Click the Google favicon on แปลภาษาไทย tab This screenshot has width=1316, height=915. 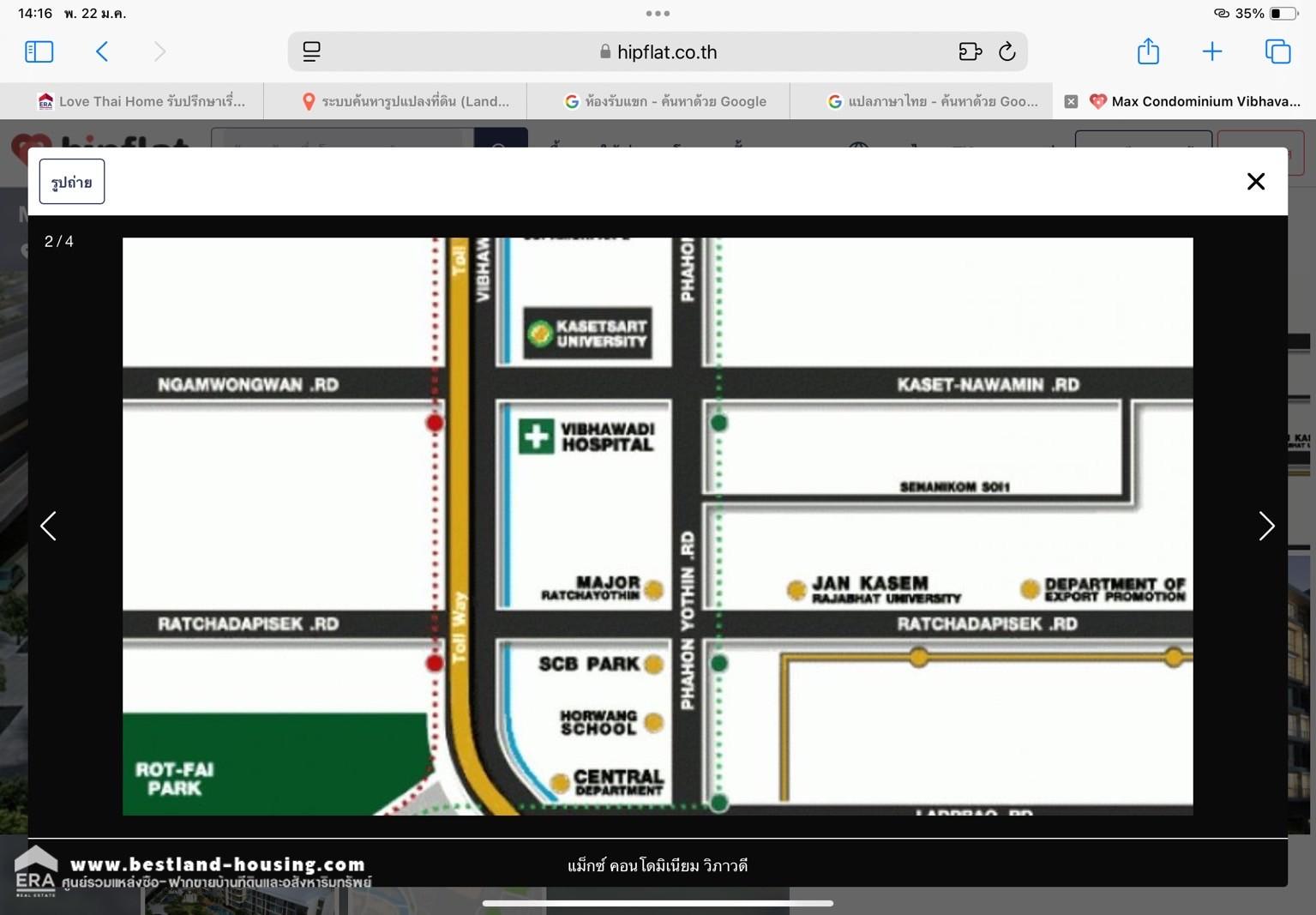pyautogui.click(x=834, y=101)
